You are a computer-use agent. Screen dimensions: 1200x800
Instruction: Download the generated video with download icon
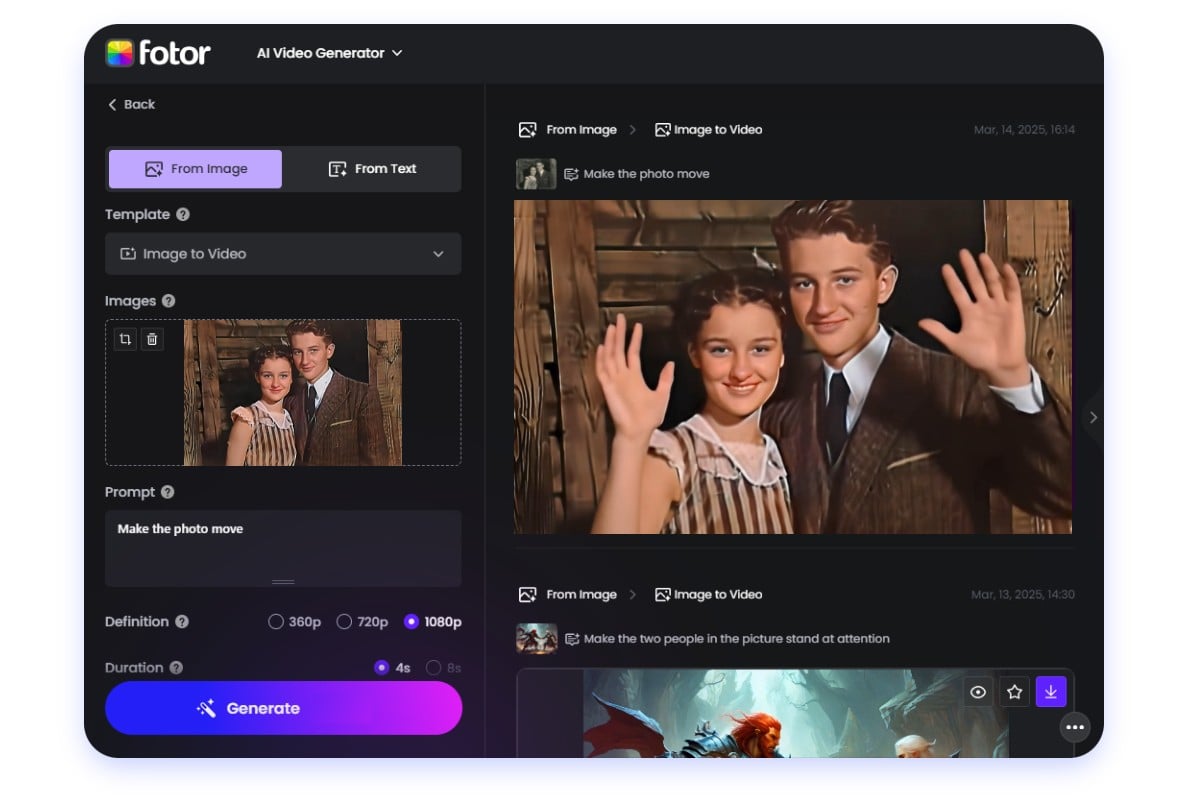(x=1051, y=691)
